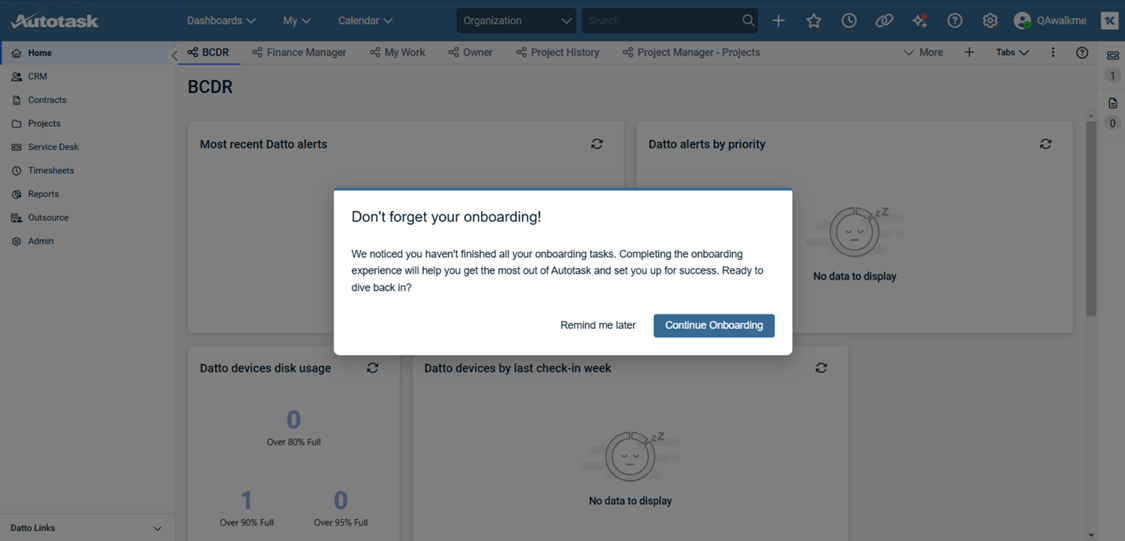Viewport: 1125px width, 541px height.
Task: Expand the Datto Links section
Action: click(88, 528)
